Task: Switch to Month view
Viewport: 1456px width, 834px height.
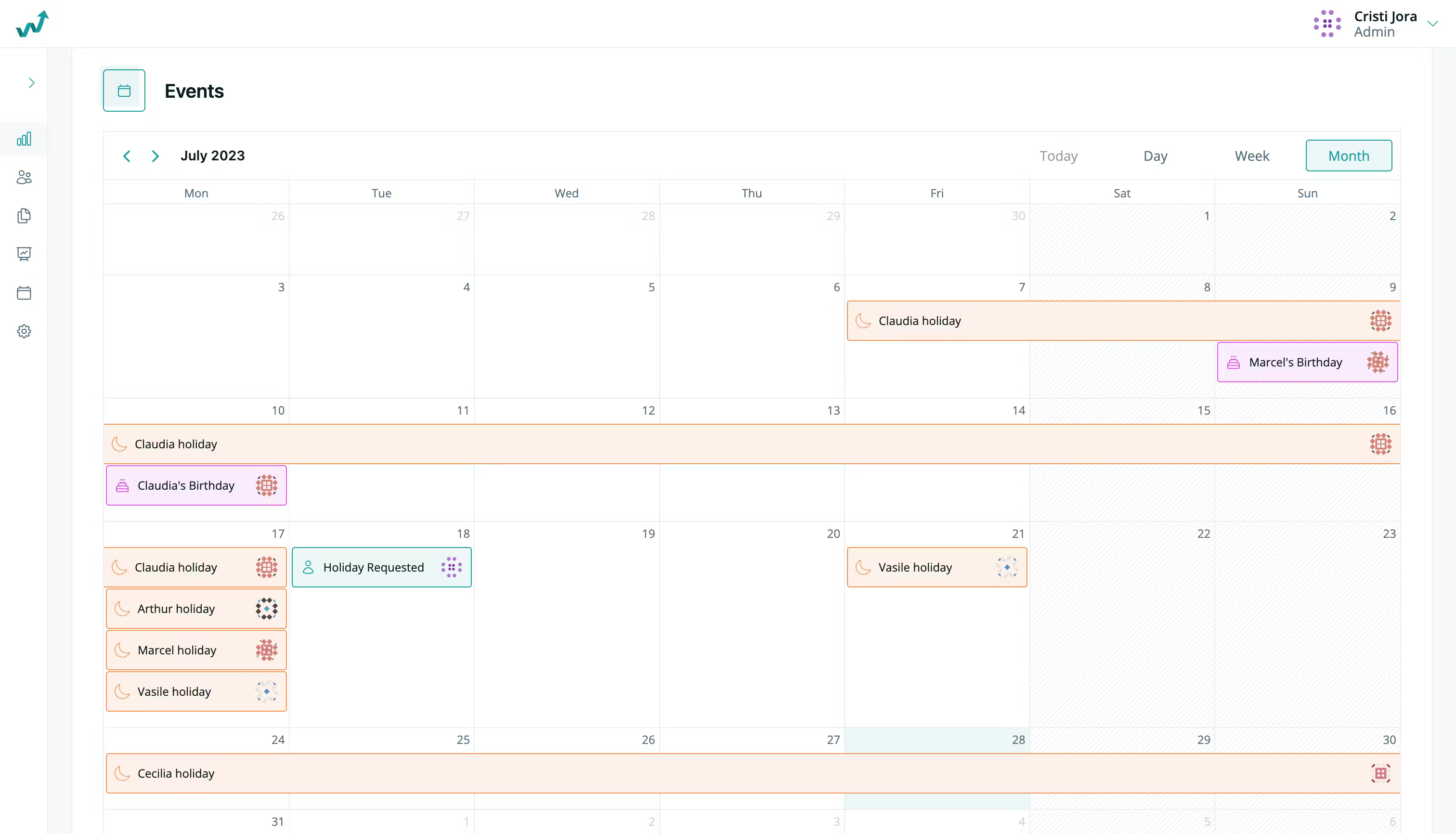Action: coord(1348,156)
